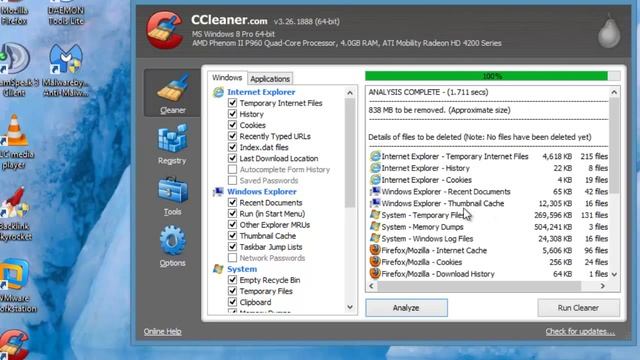The width and height of the screenshot is (640, 360).
Task: Click up arrow of checklist scrollbar
Action: coord(350,93)
